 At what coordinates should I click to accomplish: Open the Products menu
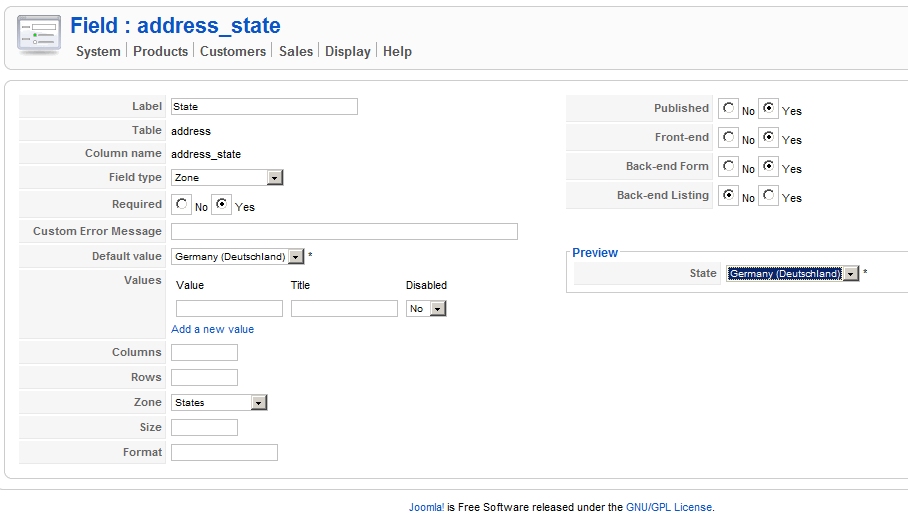point(160,51)
